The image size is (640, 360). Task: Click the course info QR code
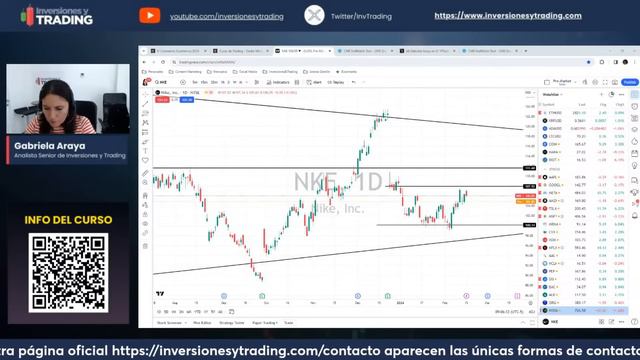[68, 273]
